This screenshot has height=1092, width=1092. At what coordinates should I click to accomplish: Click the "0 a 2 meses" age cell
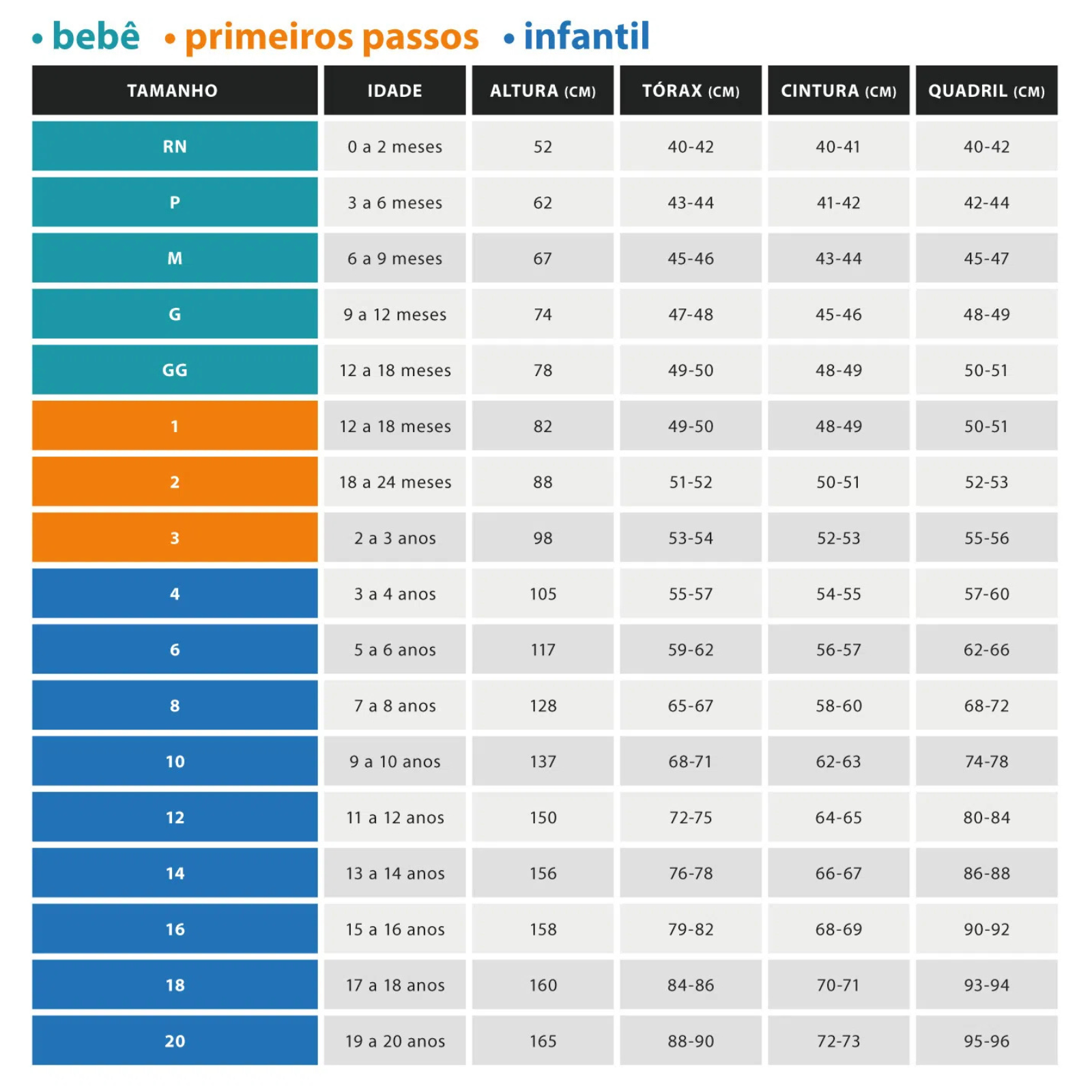point(394,147)
